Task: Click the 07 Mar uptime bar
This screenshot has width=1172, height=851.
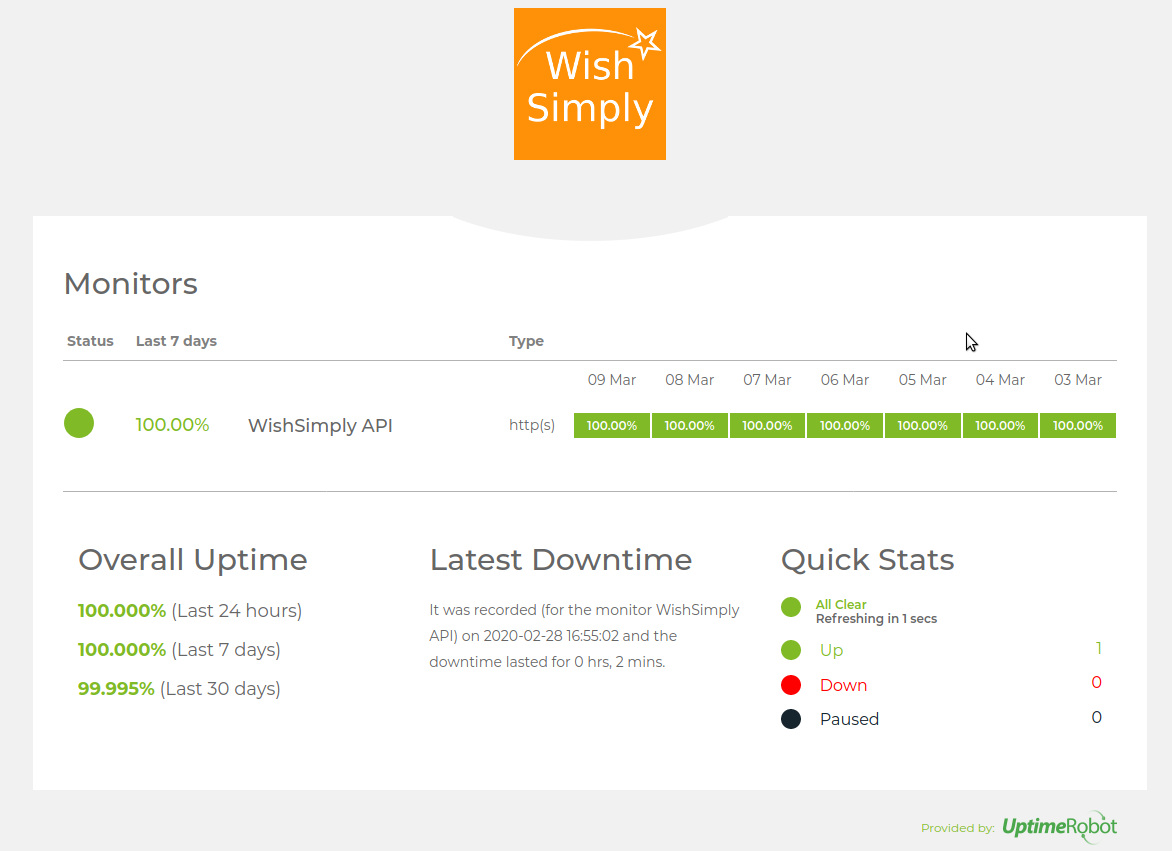Action: pyautogui.click(x=767, y=426)
